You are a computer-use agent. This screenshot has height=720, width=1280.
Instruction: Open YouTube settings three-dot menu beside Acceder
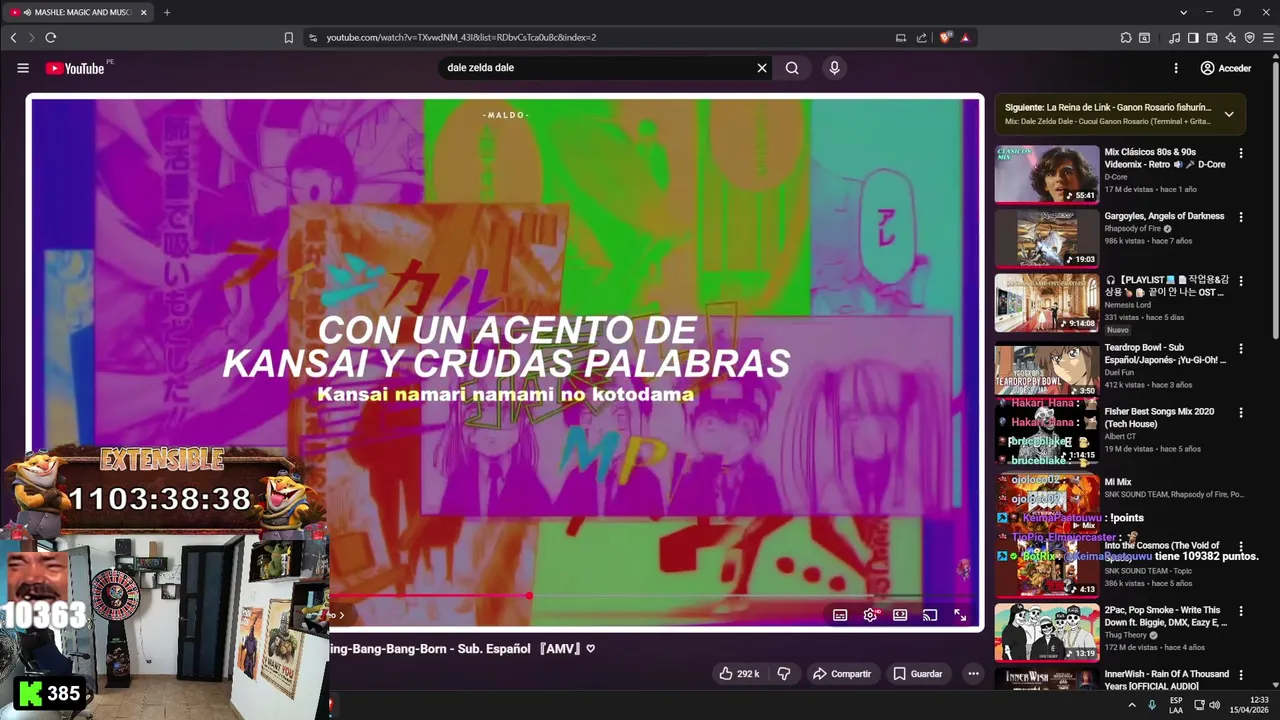point(1176,68)
